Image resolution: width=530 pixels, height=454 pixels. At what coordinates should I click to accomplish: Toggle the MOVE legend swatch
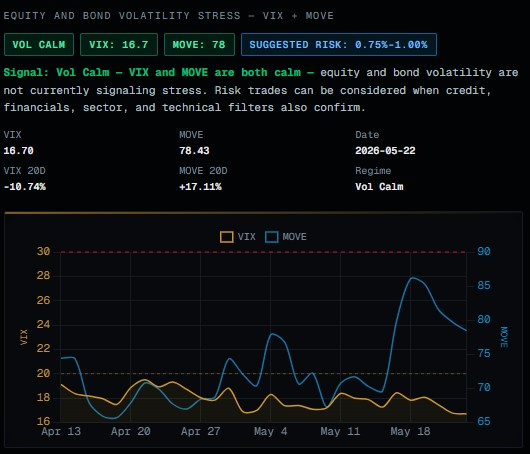(272, 237)
